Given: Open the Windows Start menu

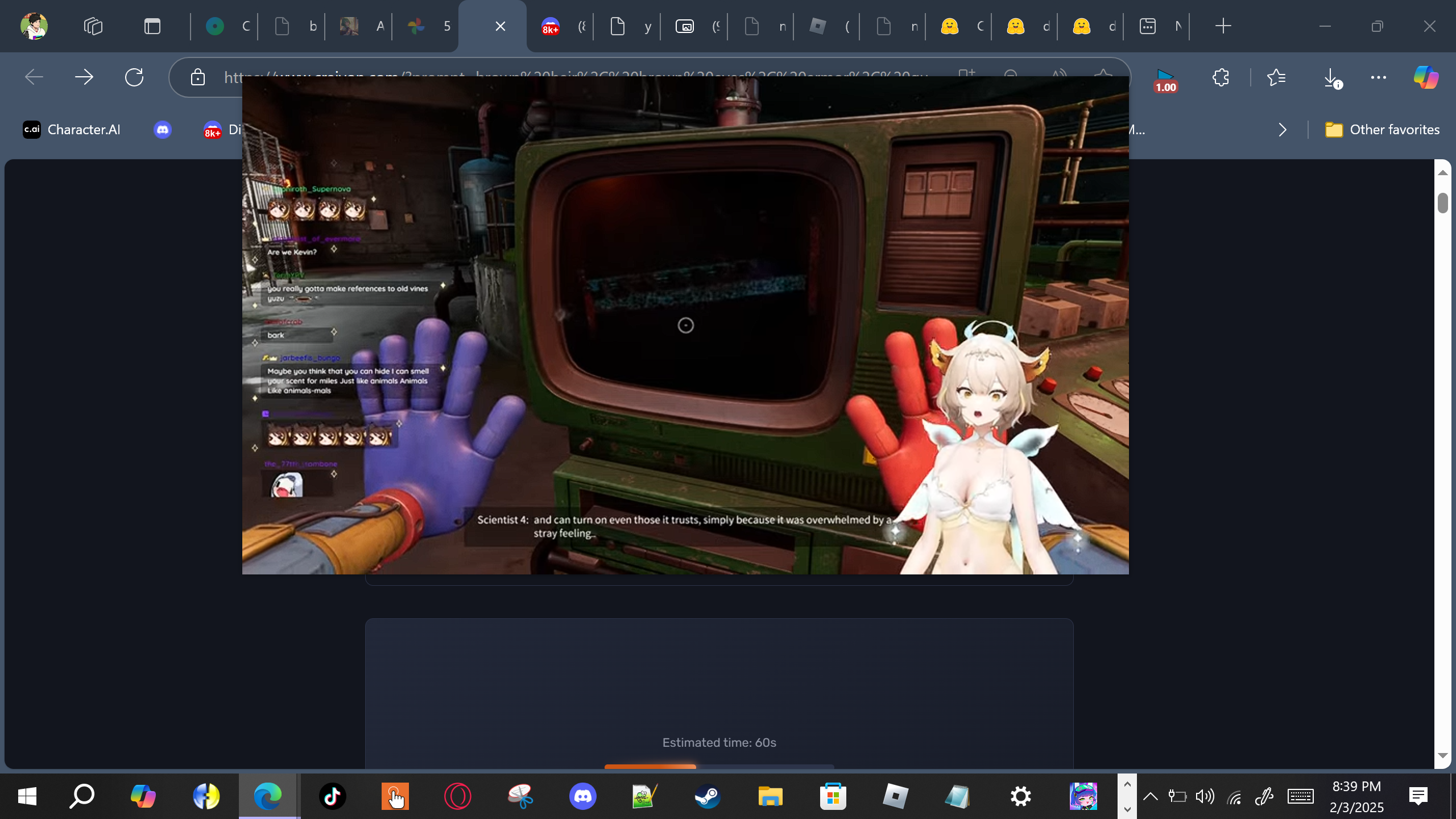Looking at the screenshot, I should (x=27, y=796).
